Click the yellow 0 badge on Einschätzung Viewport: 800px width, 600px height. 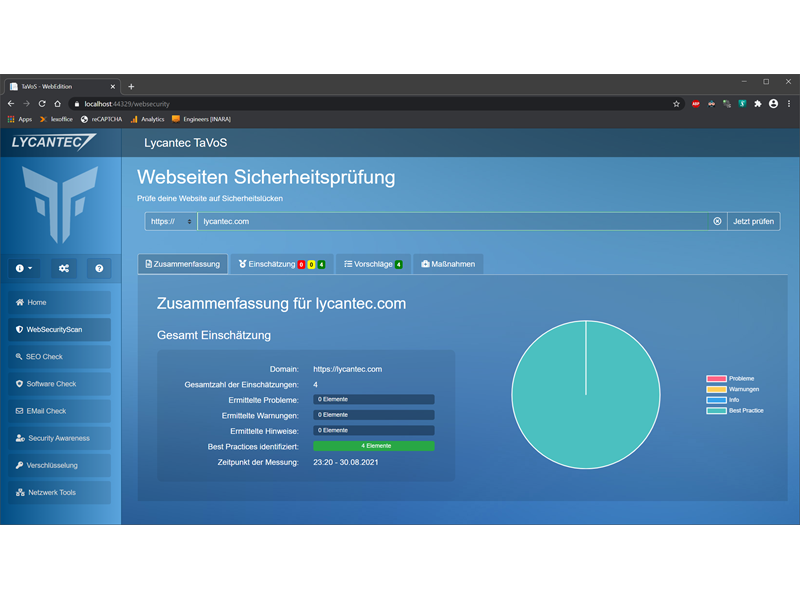click(311, 265)
